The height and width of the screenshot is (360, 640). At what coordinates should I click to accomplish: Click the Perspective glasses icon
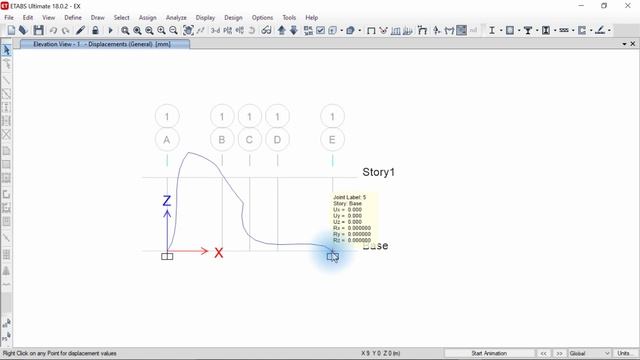(266, 30)
